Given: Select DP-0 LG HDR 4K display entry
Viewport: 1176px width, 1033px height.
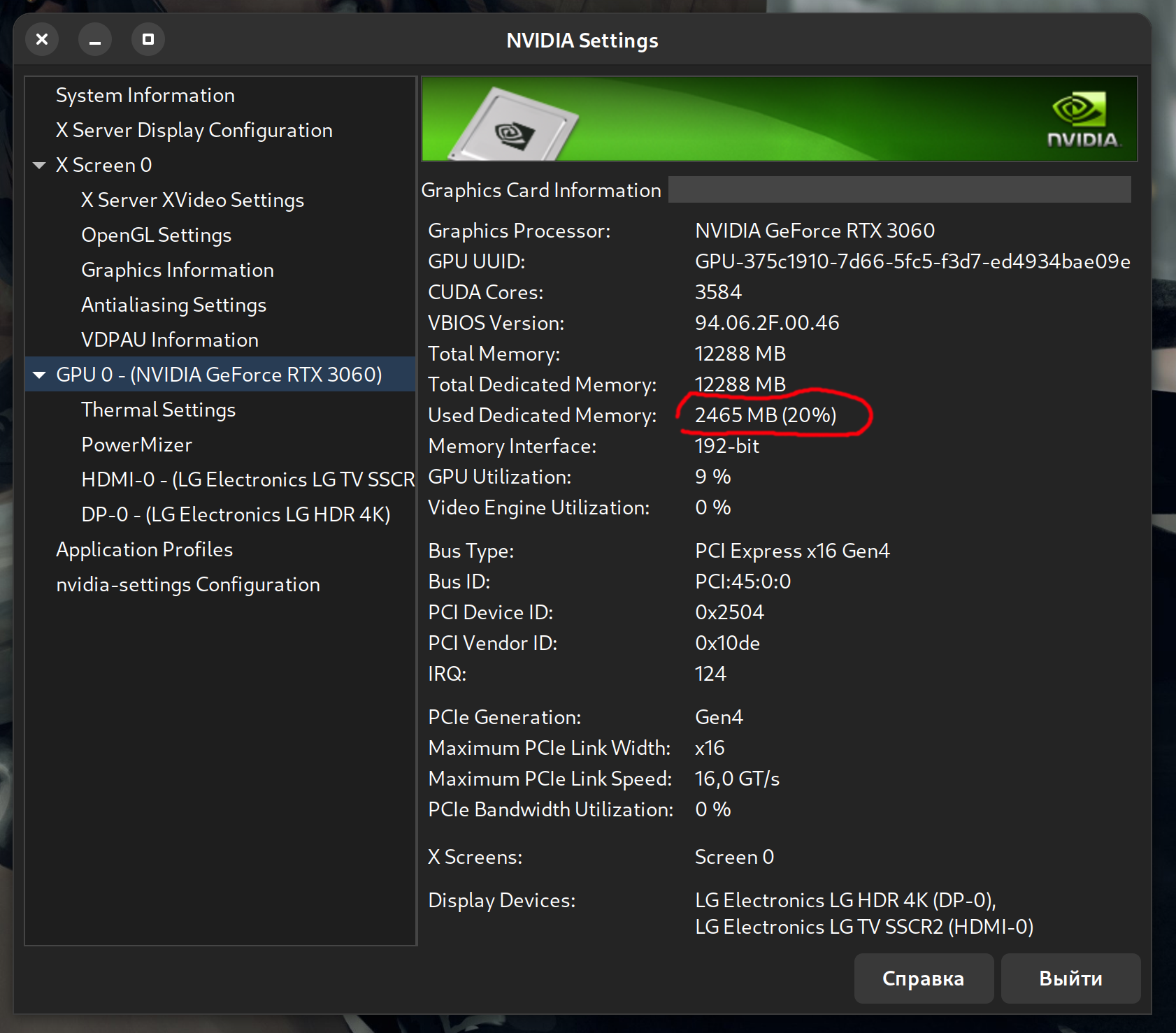Looking at the screenshot, I should [x=236, y=514].
